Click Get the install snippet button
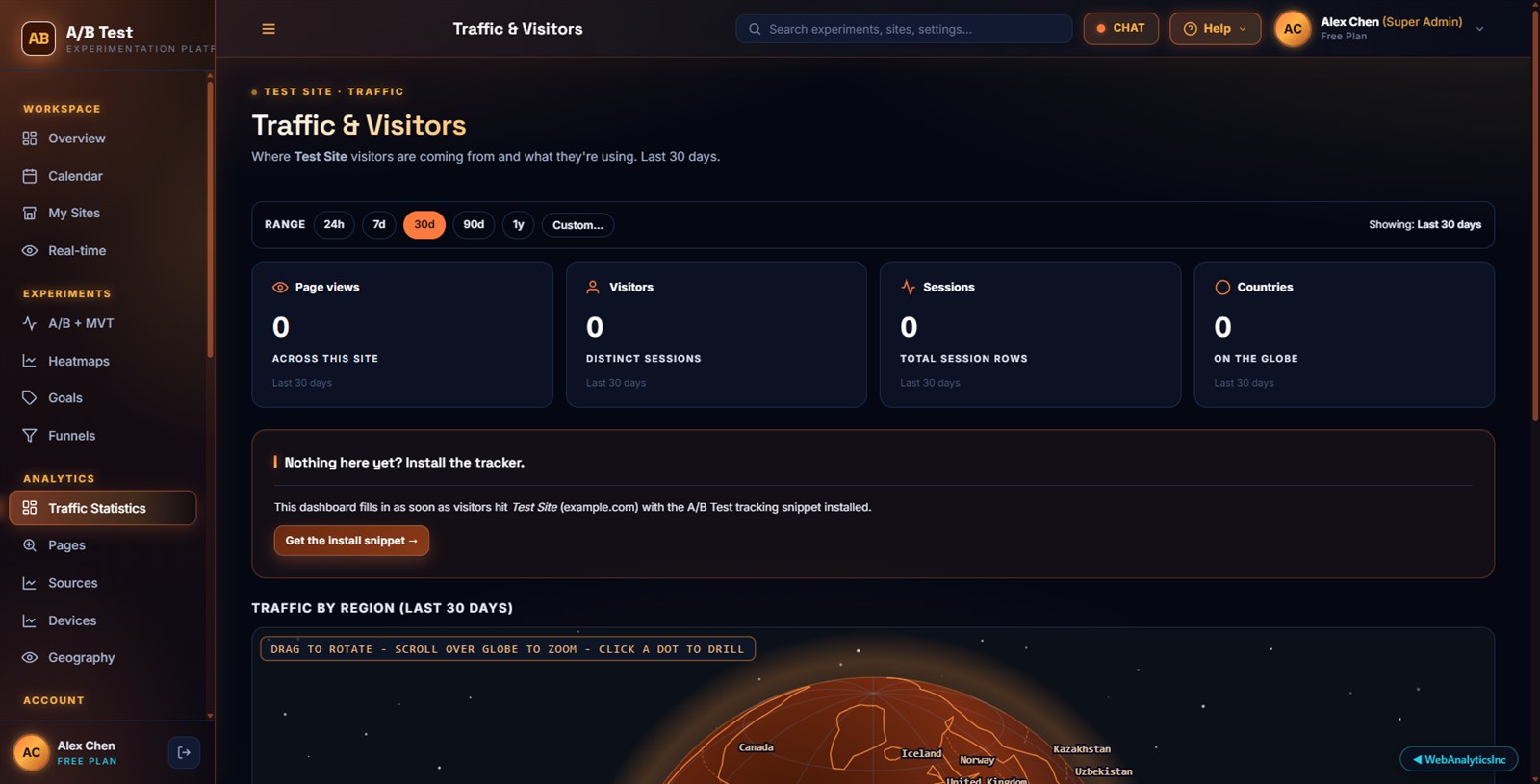This screenshot has height=784, width=1540. [x=351, y=541]
